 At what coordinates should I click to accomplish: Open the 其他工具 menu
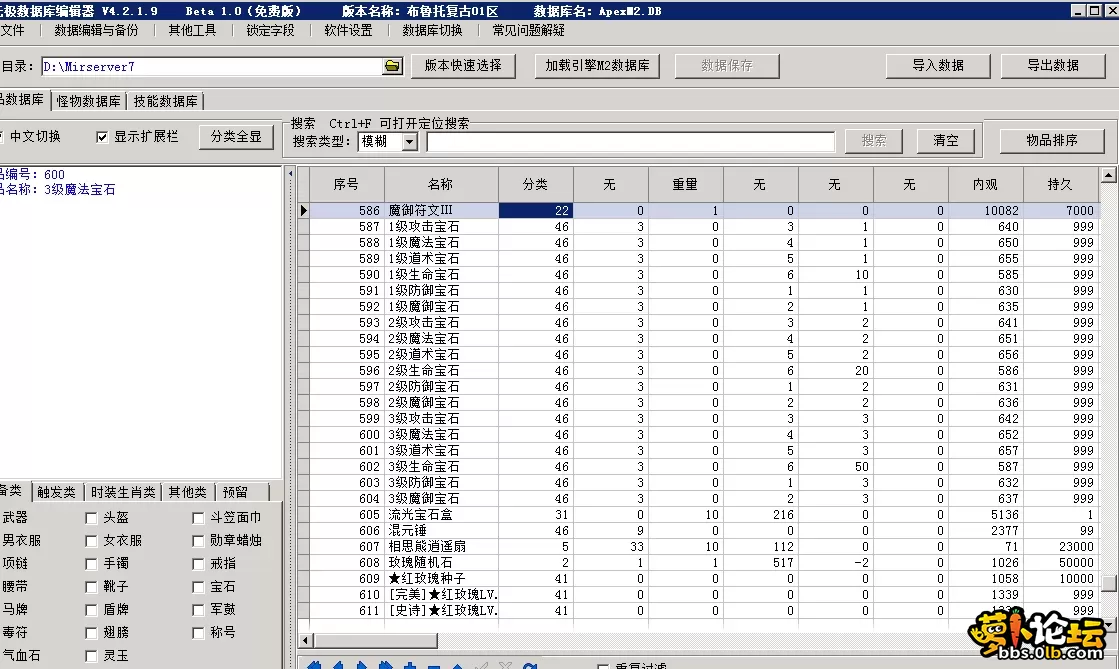coord(192,31)
